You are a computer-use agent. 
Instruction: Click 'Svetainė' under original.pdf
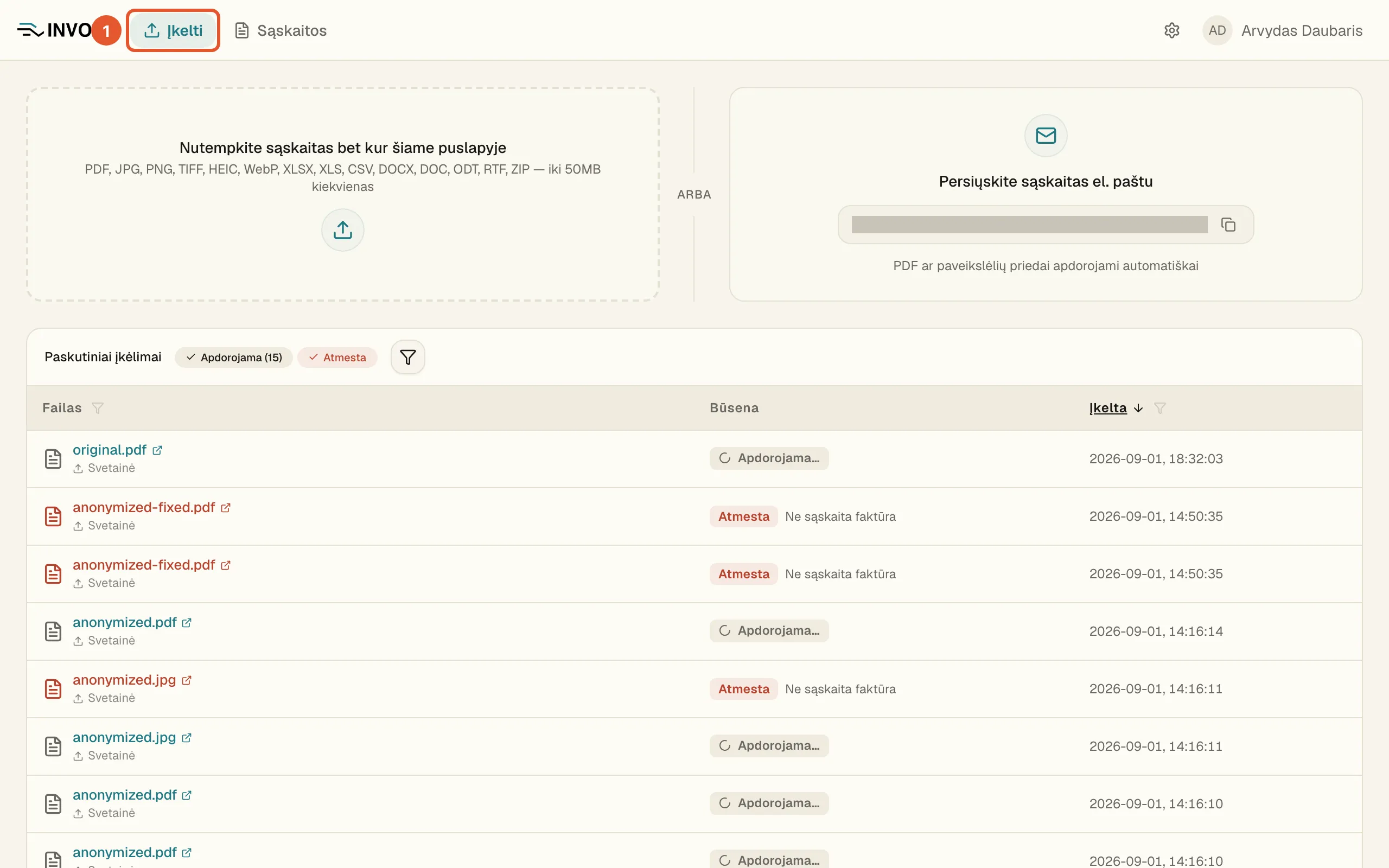[x=111, y=468]
